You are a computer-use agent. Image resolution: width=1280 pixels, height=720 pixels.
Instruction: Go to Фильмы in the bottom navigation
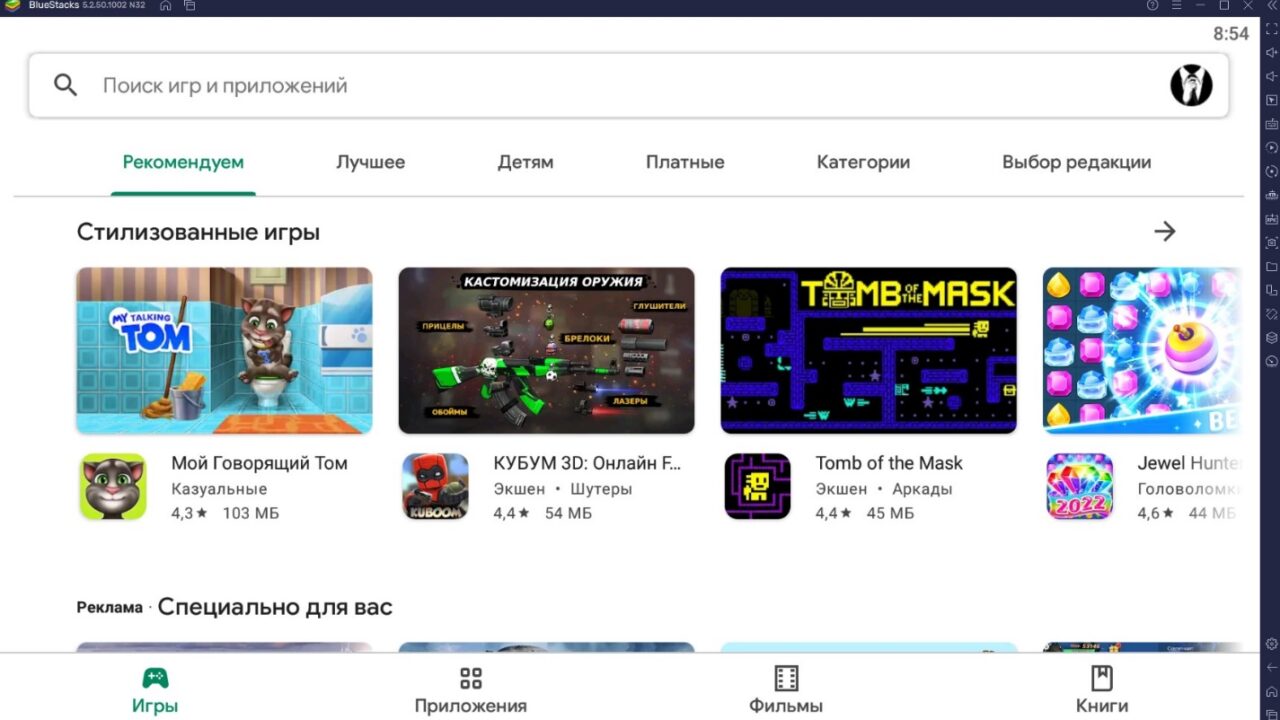(785, 690)
